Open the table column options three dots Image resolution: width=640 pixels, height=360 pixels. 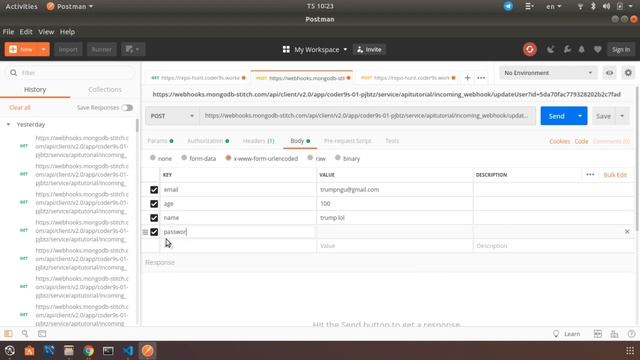(590, 175)
